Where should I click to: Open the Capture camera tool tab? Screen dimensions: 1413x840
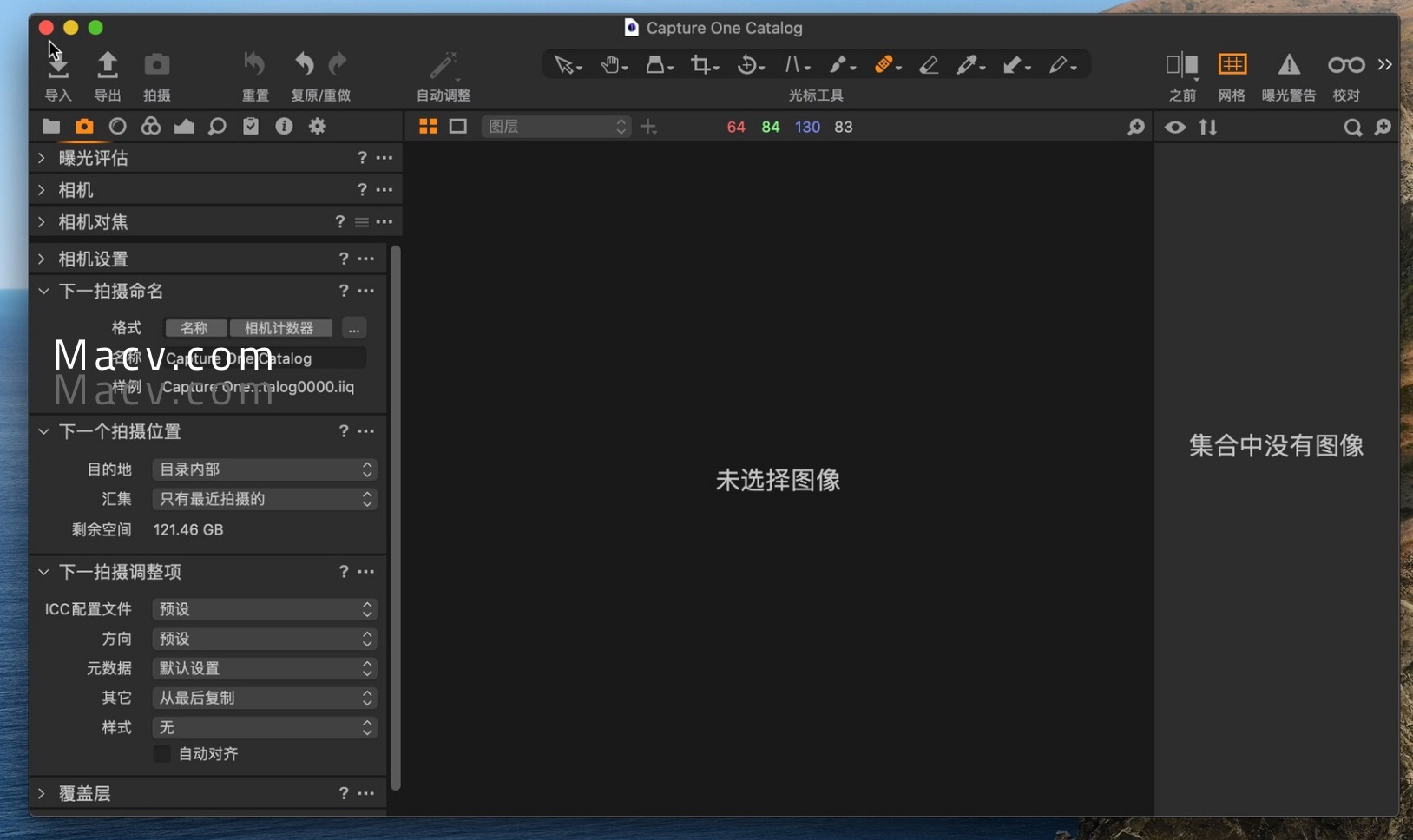(x=84, y=127)
